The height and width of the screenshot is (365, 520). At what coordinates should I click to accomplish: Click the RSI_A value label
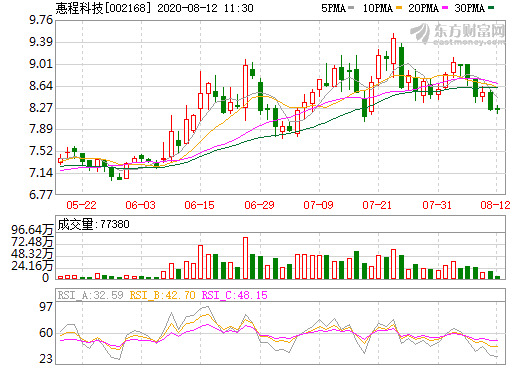point(90,295)
